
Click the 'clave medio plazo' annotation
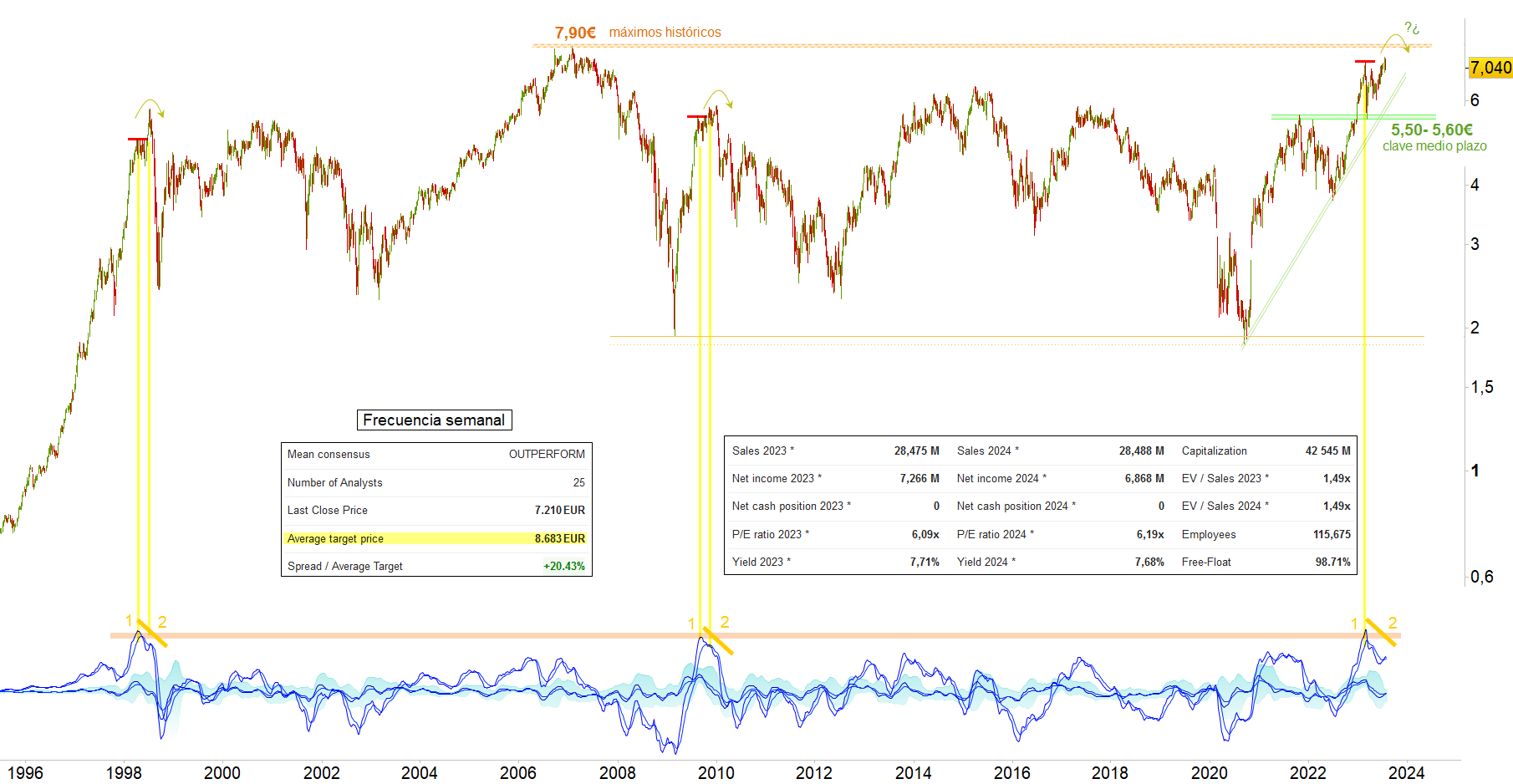click(x=1434, y=146)
